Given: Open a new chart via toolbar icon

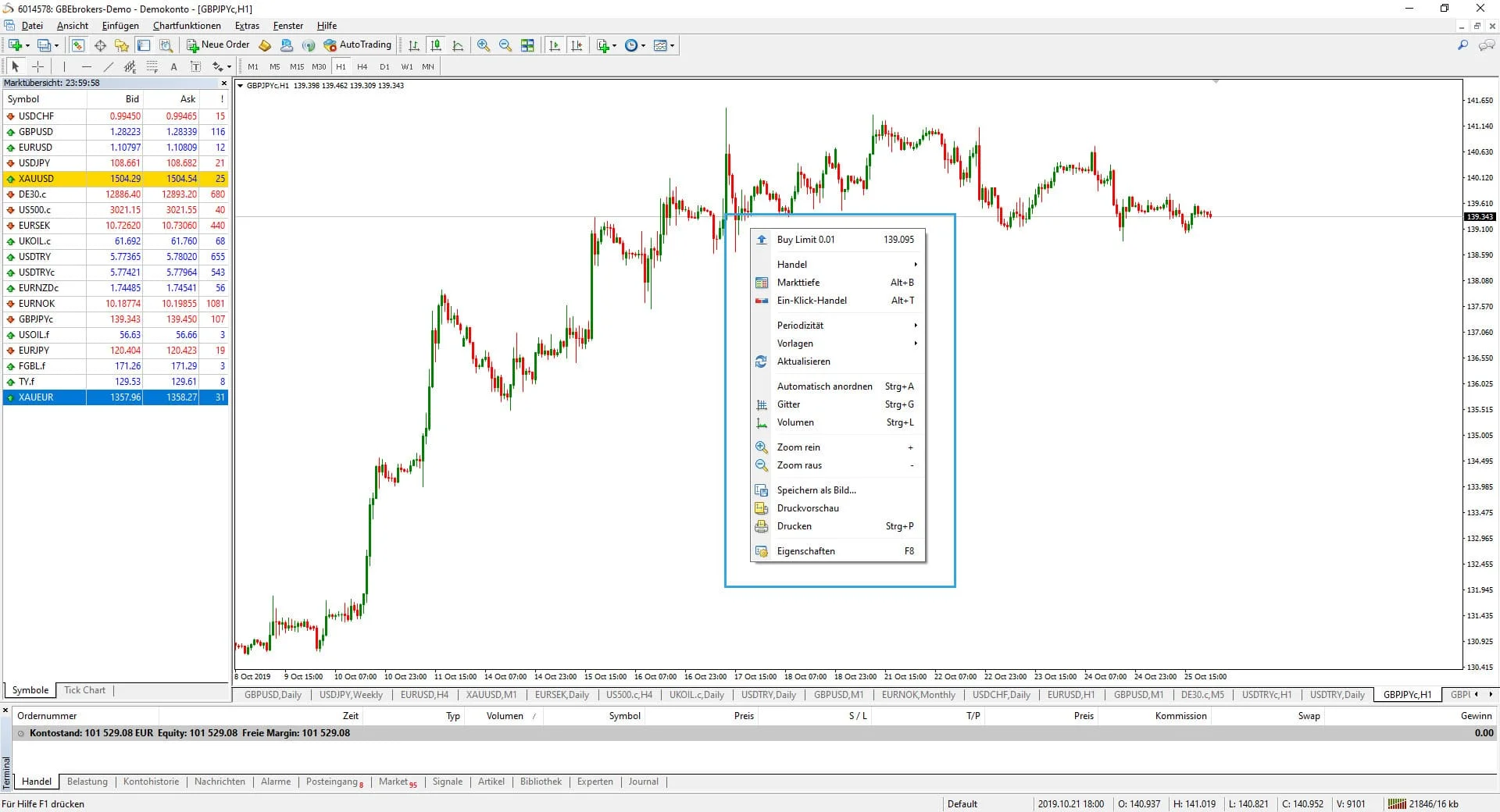Looking at the screenshot, I should tap(602, 45).
